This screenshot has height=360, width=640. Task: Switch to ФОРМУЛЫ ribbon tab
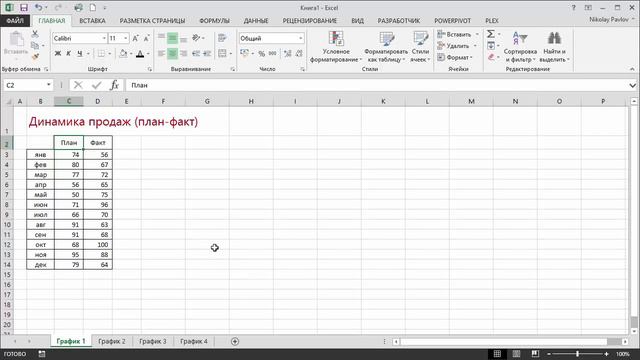coord(214,20)
